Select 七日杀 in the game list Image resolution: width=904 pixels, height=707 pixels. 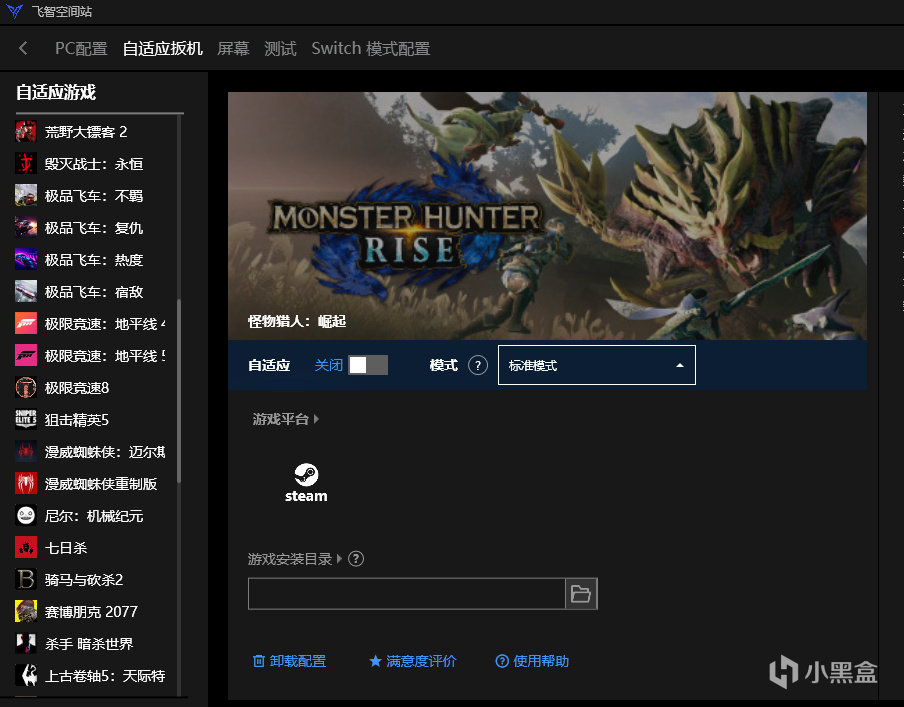tap(66, 547)
